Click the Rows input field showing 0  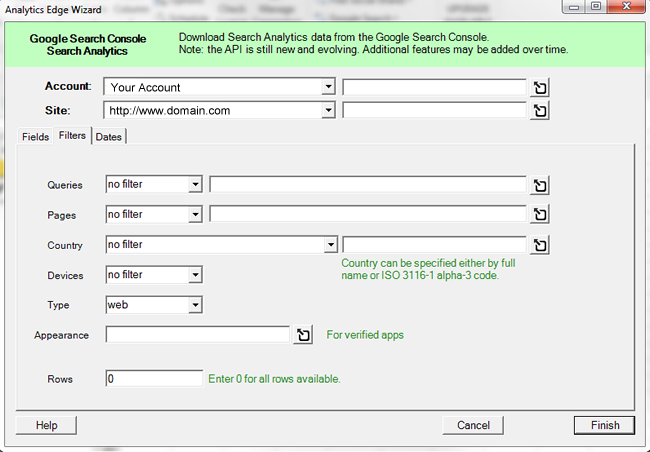[154, 379]
